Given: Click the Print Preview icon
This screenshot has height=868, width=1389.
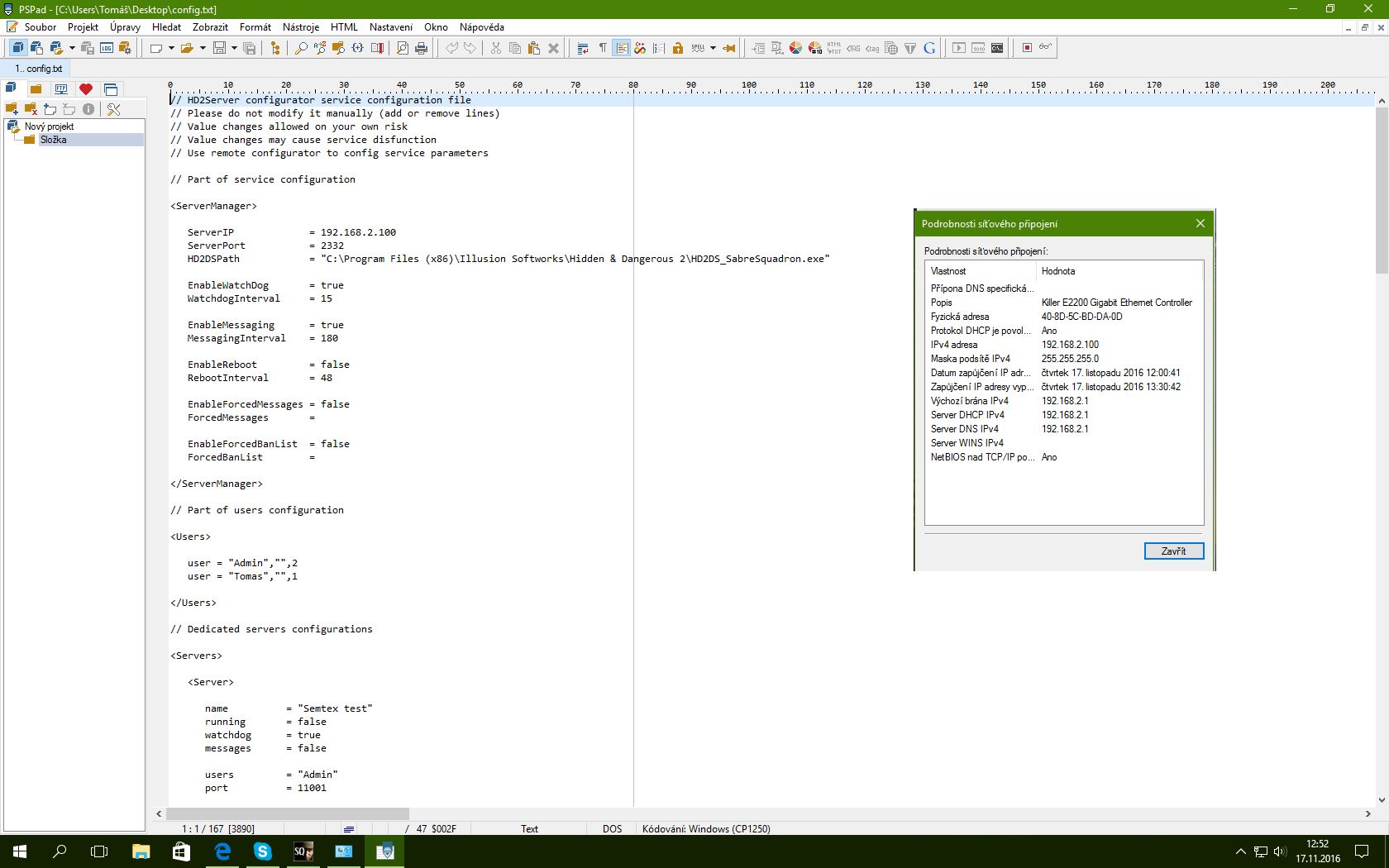Looking at the screenshot, I should pos(403,48).
